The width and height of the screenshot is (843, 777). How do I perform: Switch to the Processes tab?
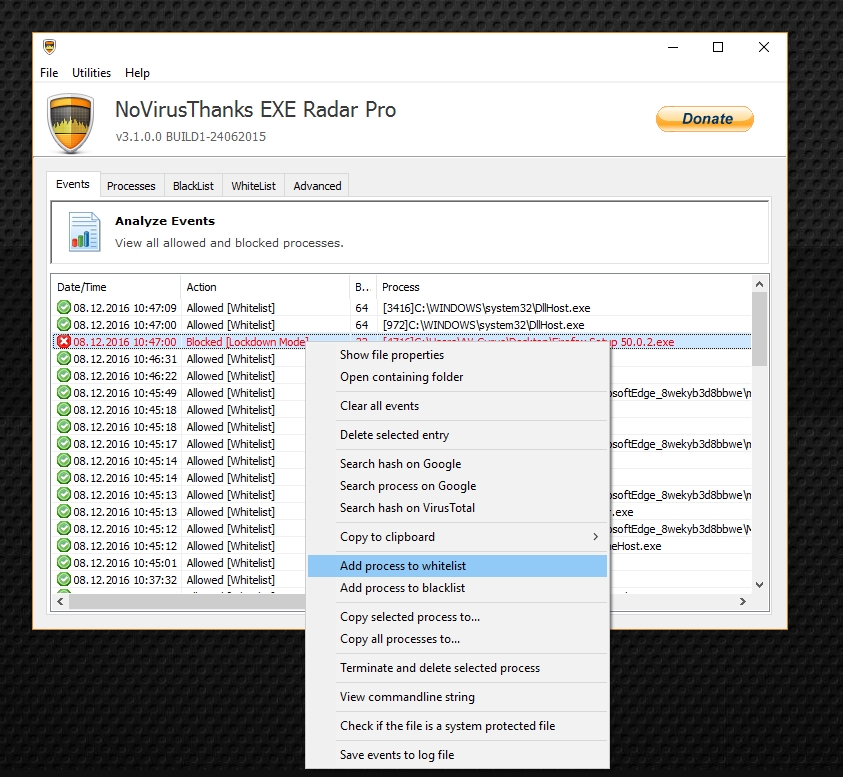[x=131, y=186]
